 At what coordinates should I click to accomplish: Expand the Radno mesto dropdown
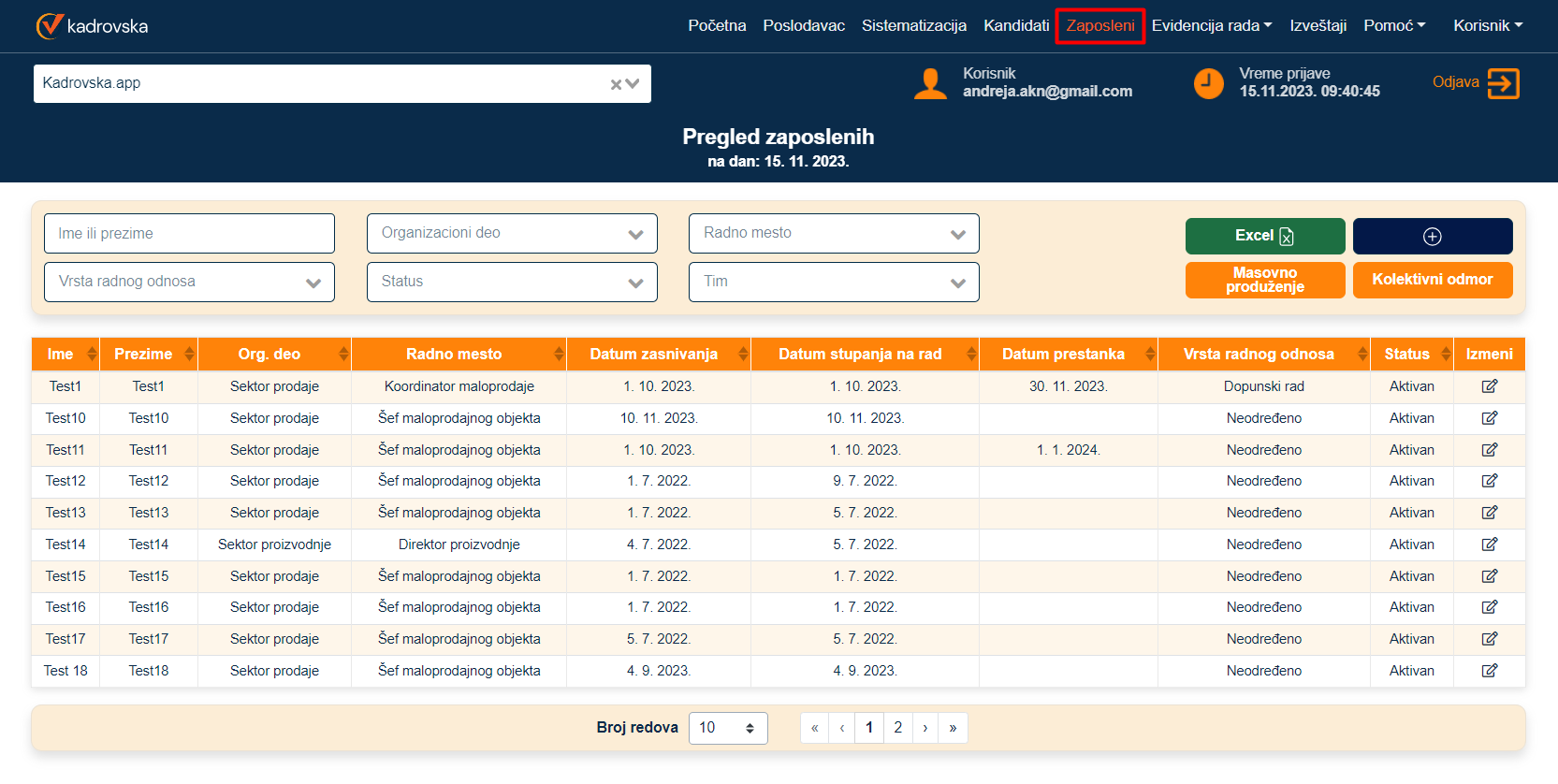(833, 234)
